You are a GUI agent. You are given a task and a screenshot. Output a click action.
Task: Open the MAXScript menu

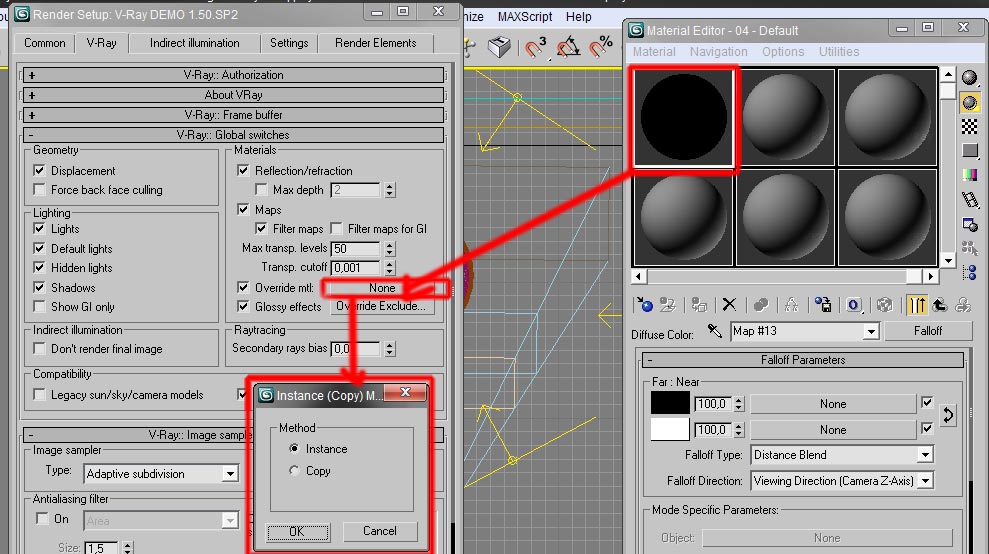pyautogui.click(x=523, y=17)
